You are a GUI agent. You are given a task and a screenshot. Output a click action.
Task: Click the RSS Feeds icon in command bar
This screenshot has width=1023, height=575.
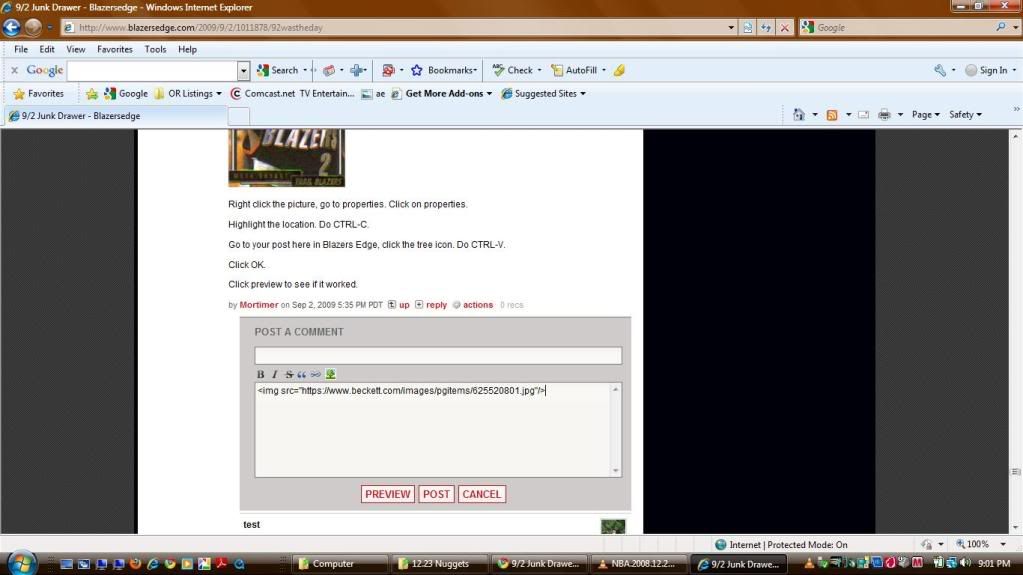tap(832, 115)
